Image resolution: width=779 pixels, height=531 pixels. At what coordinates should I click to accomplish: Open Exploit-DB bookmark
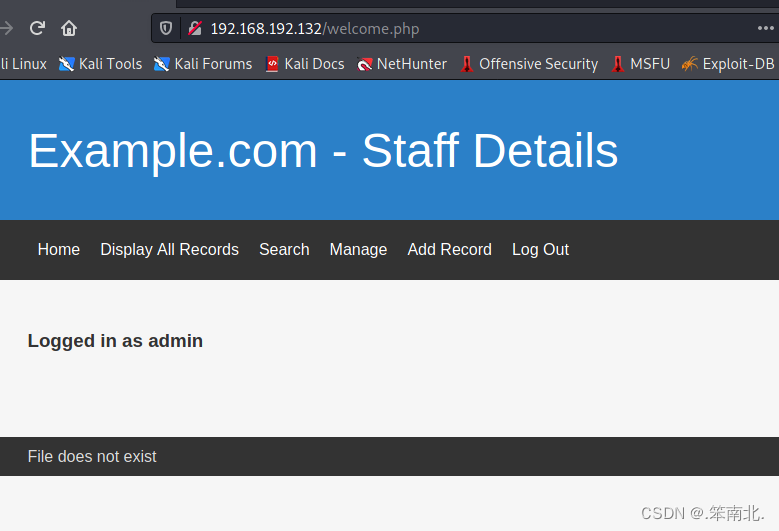(x=728, y=64)
